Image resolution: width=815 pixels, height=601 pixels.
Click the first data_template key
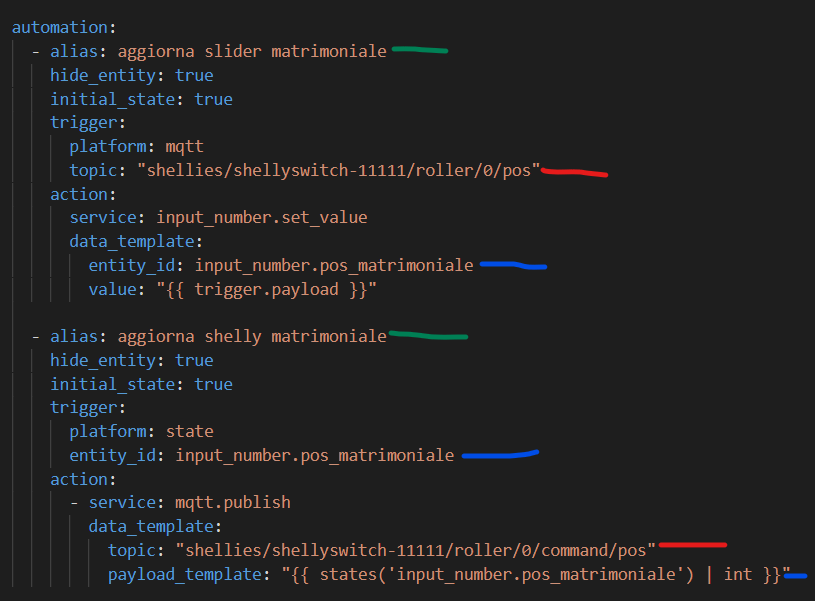click(x=132, y=242)
